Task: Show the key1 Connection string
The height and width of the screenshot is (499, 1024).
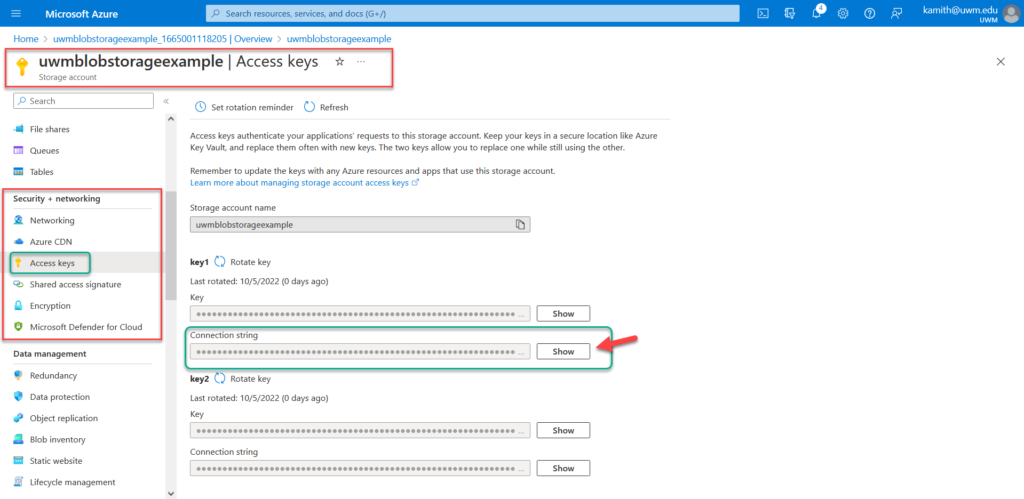Action: click(563, 351)
